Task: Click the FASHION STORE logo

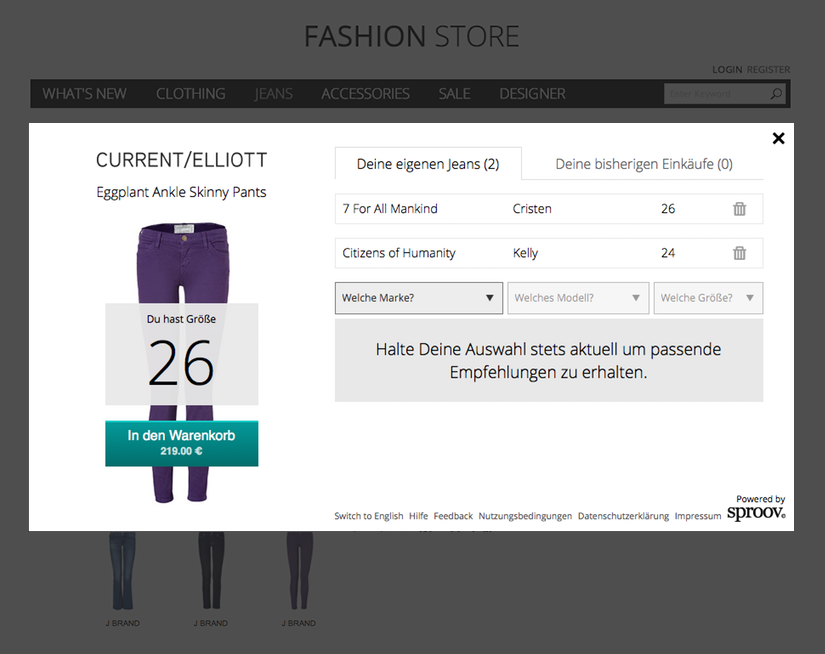Action: (412, 36)
